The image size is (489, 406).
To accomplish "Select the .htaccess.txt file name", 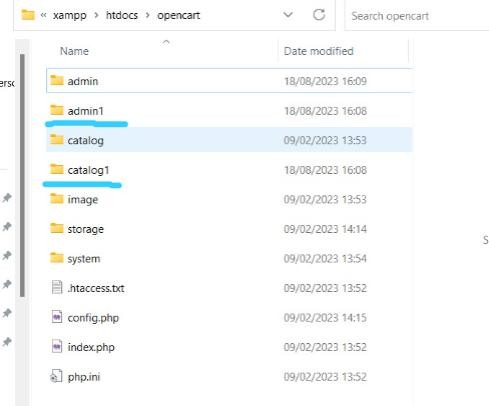I will tap(96, 288).
